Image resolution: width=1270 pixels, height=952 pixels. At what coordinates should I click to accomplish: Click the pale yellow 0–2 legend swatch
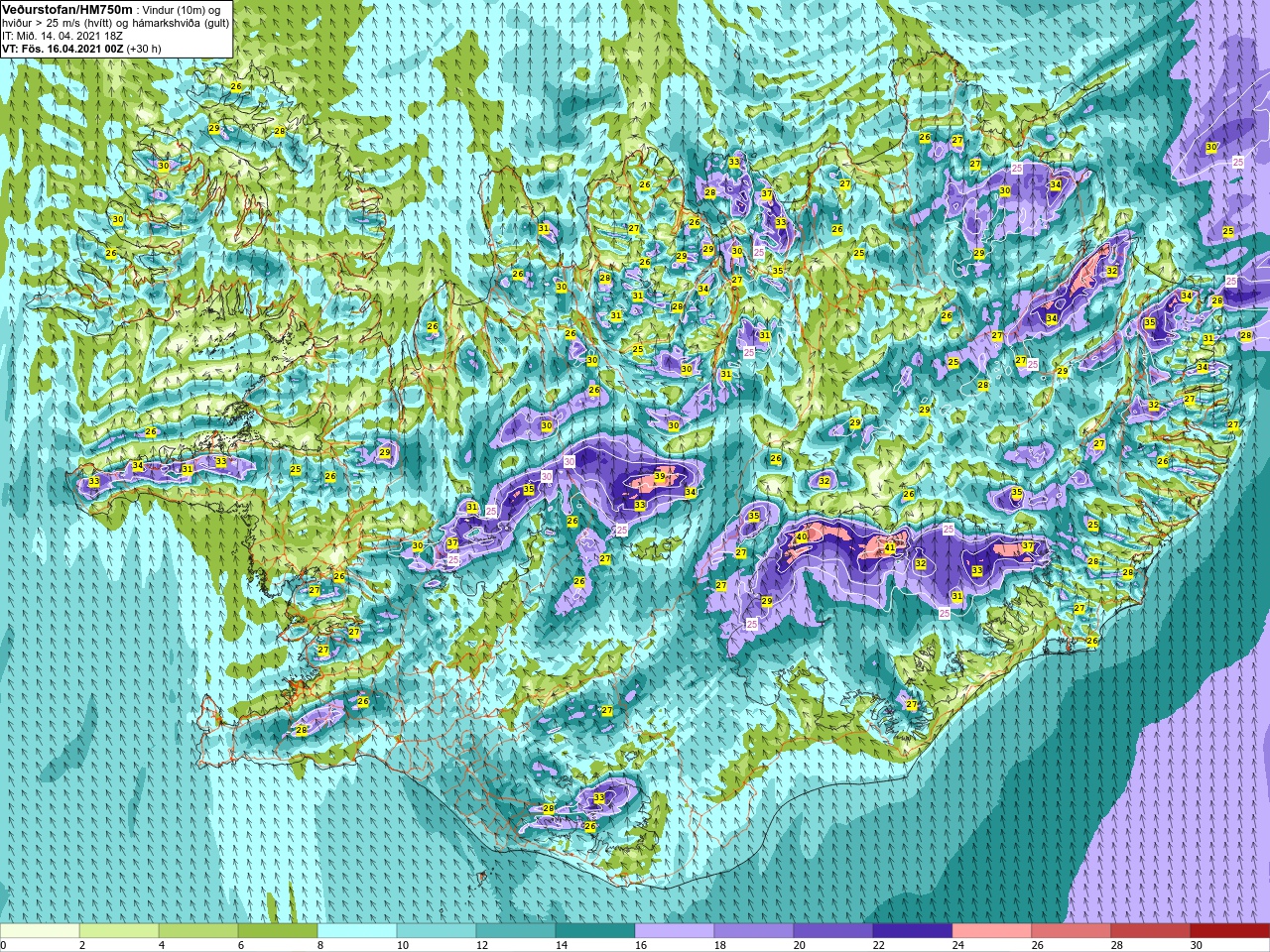pos(40,931)
